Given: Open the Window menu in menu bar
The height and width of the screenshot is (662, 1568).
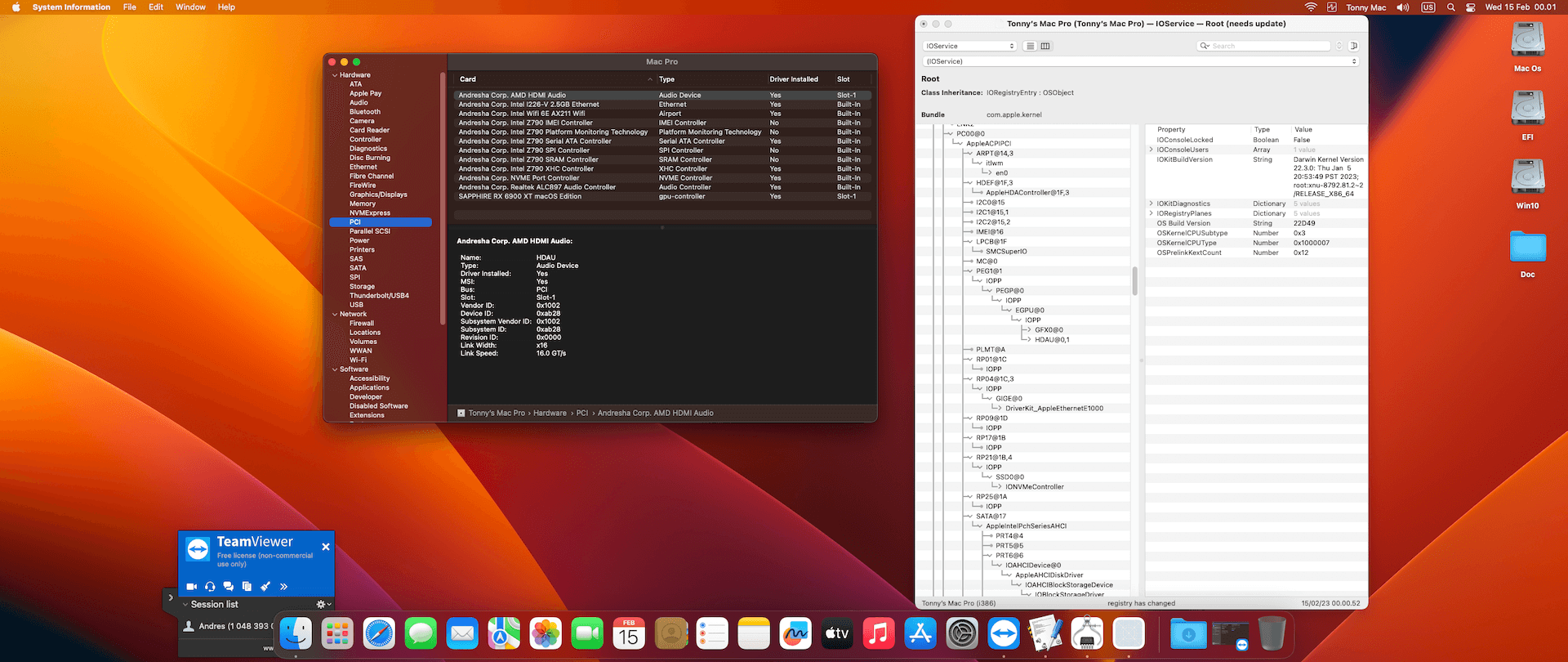Looking at the screenshot, I should tap(190, 7).
